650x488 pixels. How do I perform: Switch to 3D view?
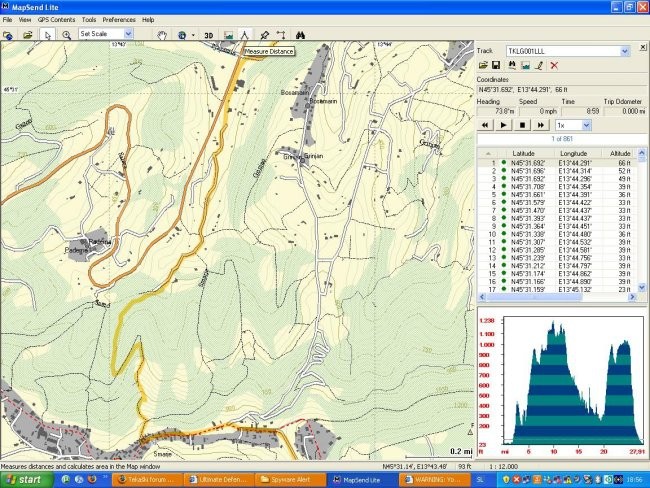click(209, 35)
